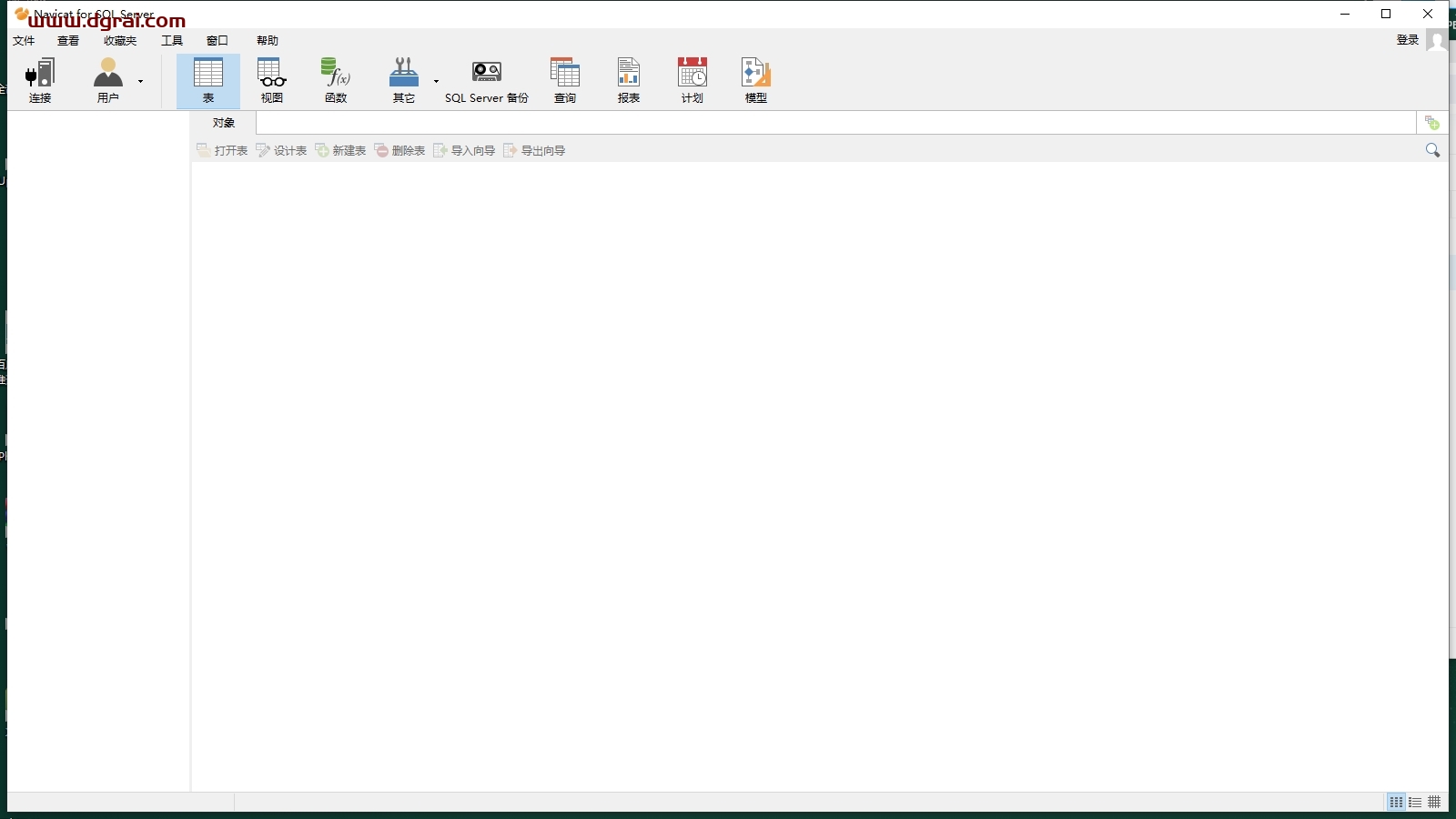Open the 查看 menu
Screen dimensions: 1456x819
click(68, 41)
